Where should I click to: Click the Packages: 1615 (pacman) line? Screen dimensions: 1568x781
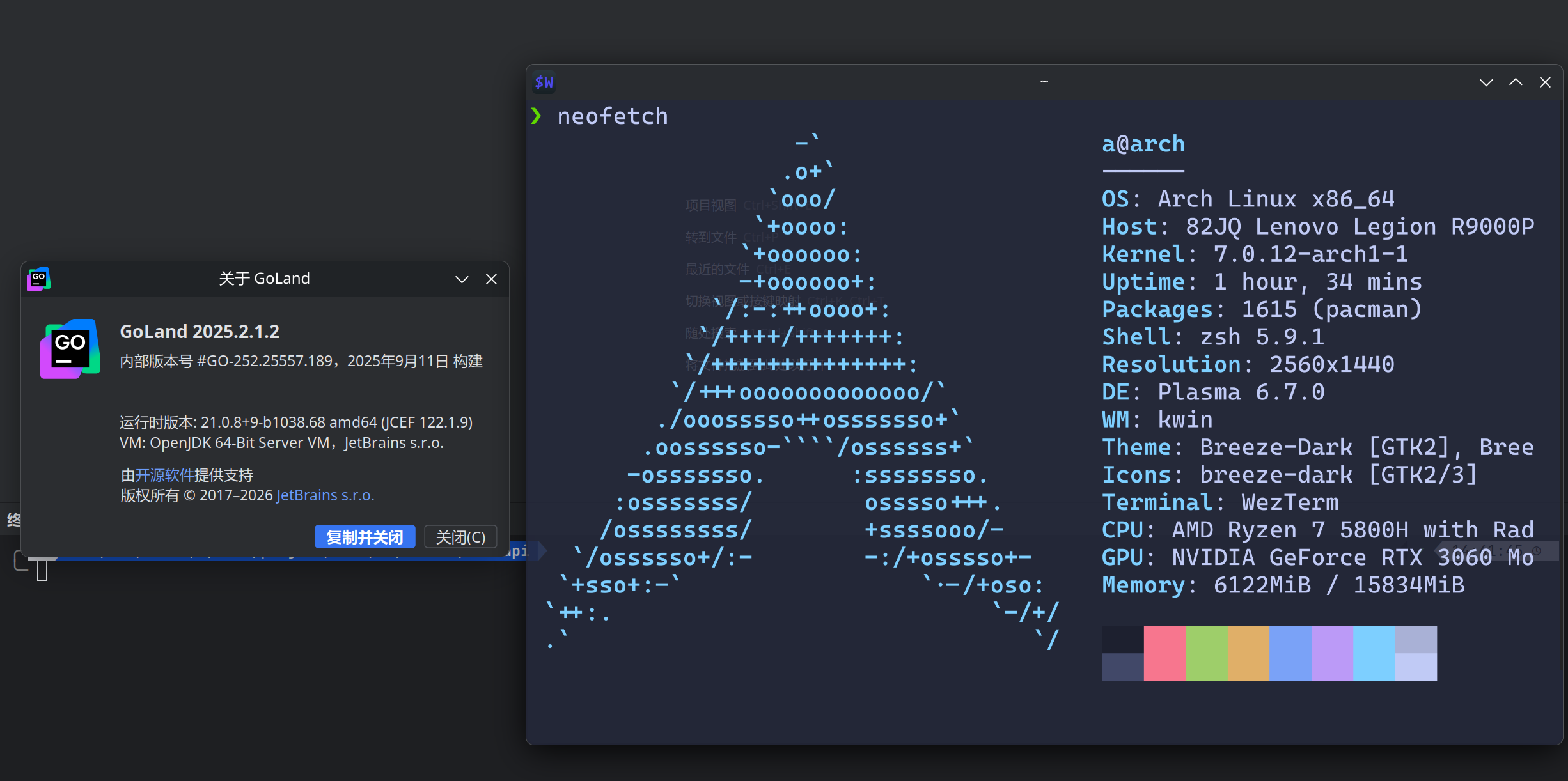1262,309
